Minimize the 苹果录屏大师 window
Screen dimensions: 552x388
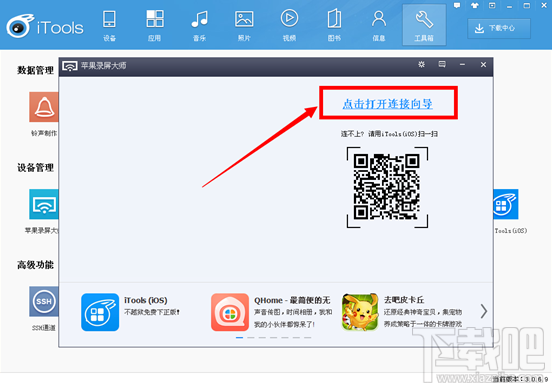462,64
